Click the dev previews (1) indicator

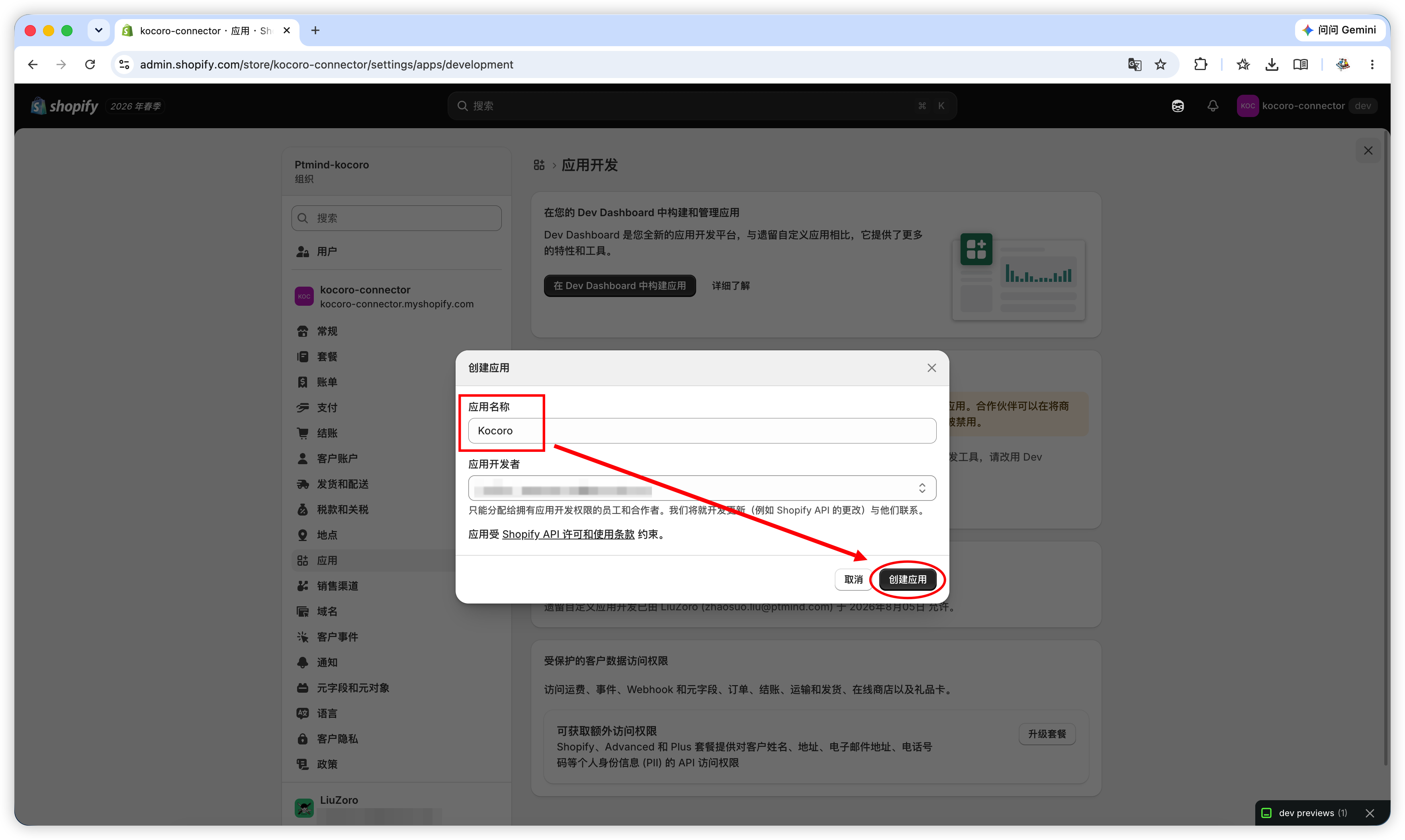[x=1305, y=813]
